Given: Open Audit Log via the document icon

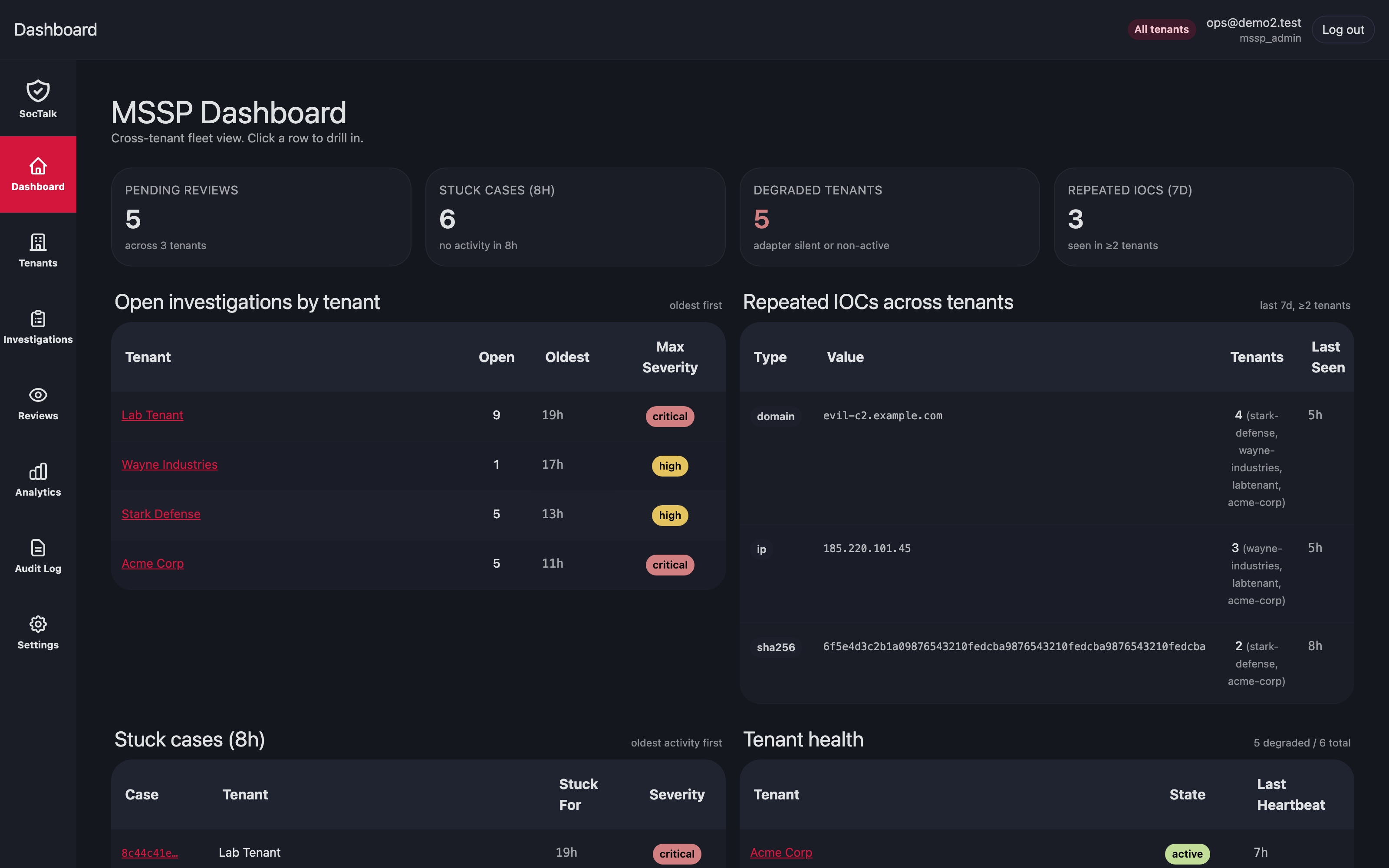Looking at the screenshot, I should 38,548.
